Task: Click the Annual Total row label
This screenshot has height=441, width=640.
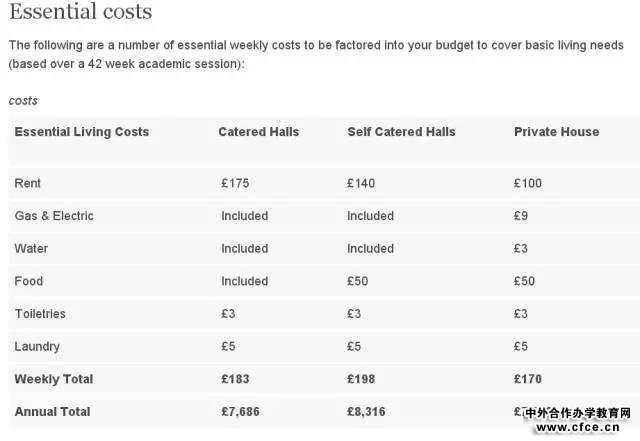Action: (x=53, y=412)
